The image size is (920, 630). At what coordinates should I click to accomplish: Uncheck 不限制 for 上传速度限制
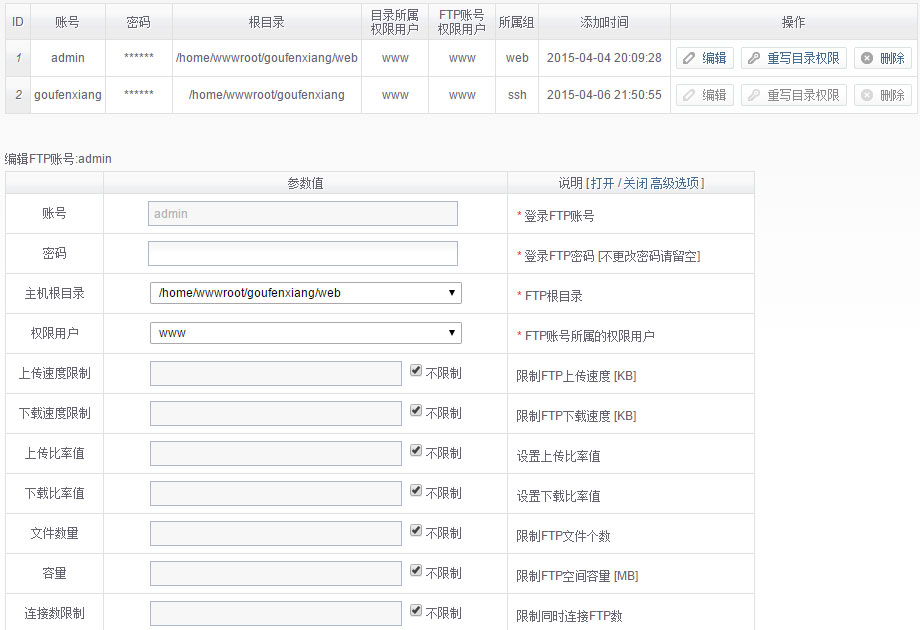pos(416,371)
